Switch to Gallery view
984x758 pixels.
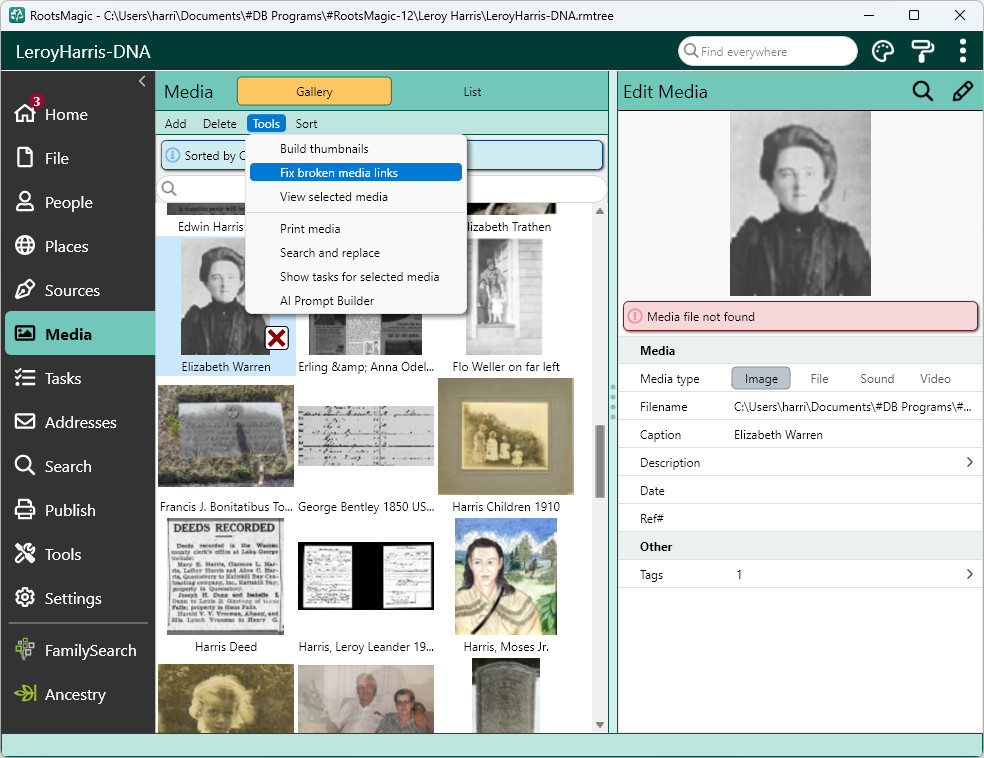click(x=314, y=92)
